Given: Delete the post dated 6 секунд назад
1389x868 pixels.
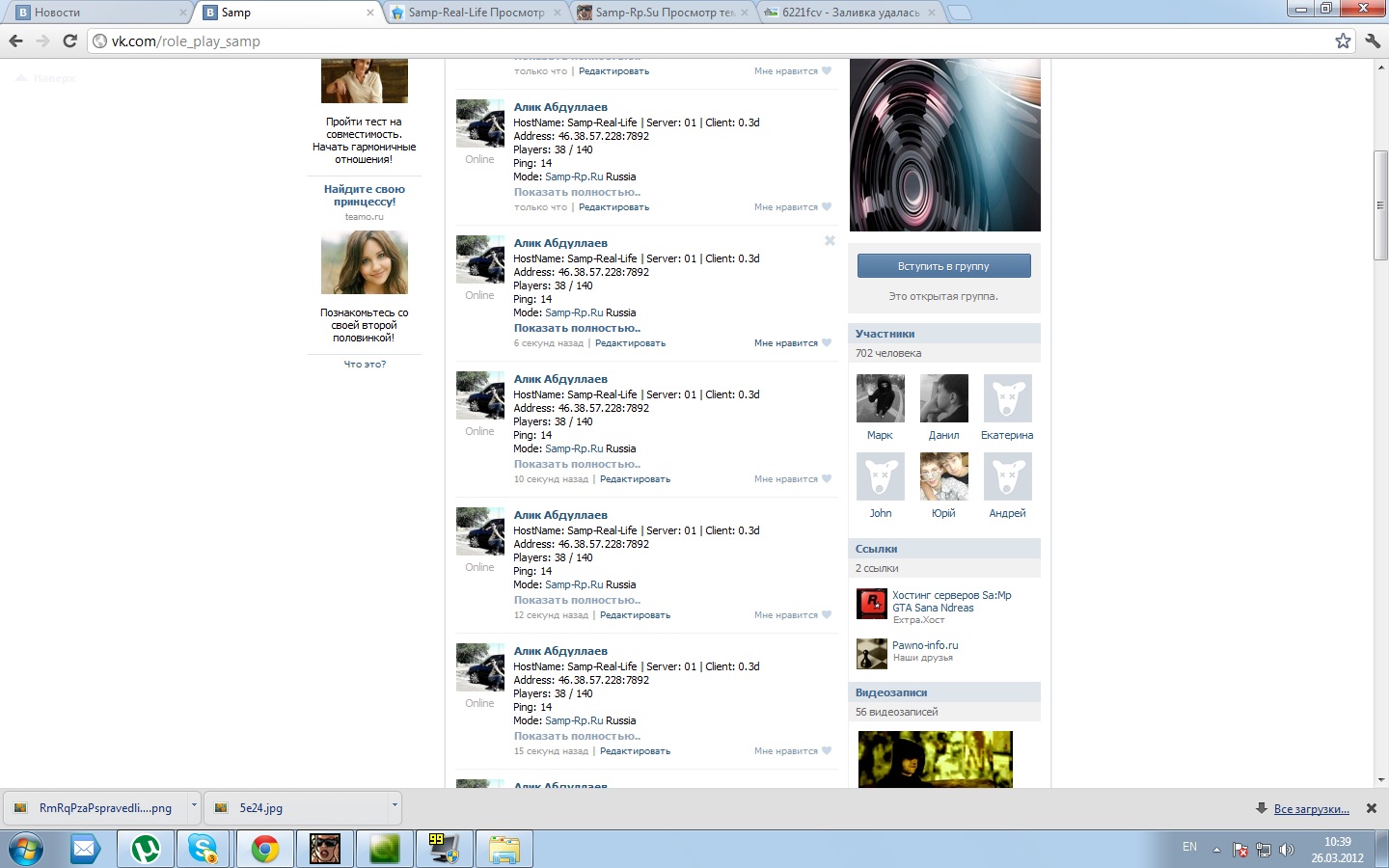Looking at the screenshot, I should click(x=830, y=241).
